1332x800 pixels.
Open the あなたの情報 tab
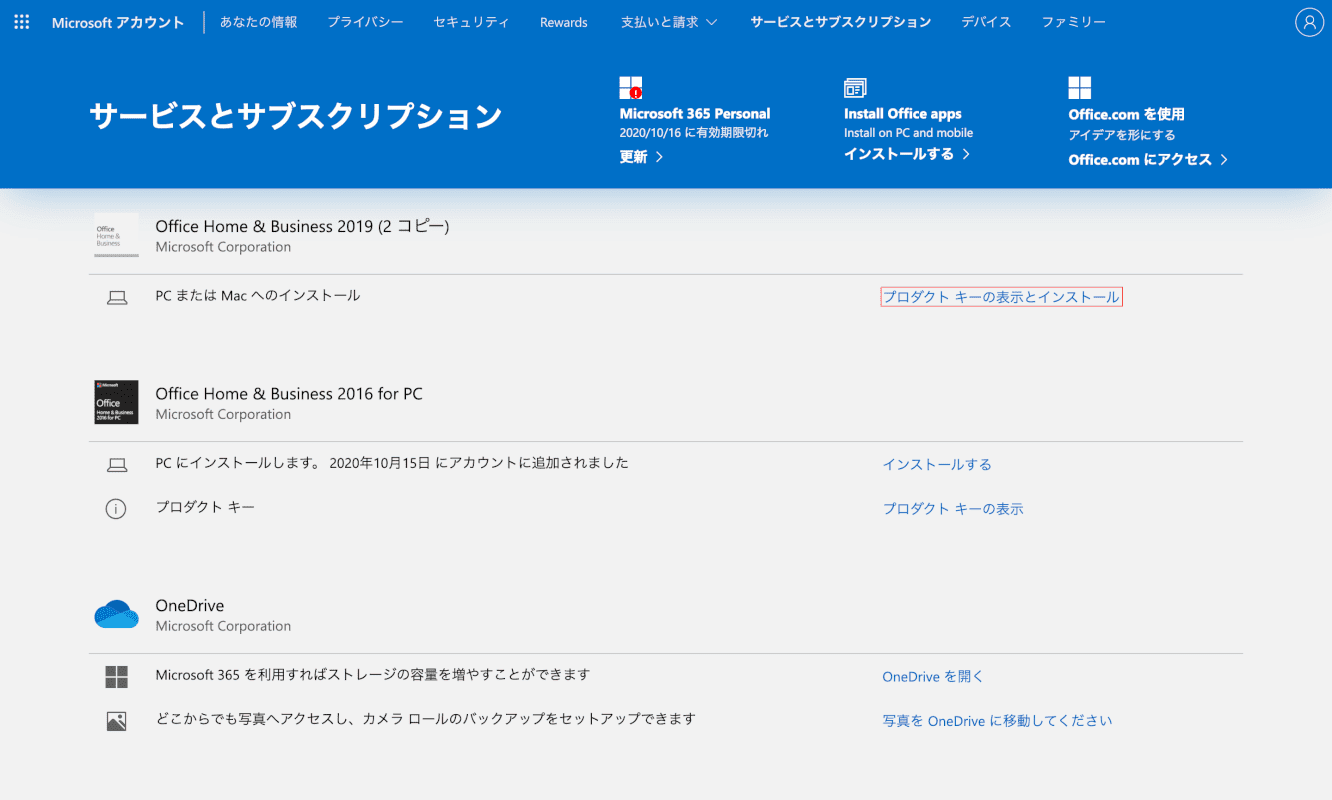(258, 22)
